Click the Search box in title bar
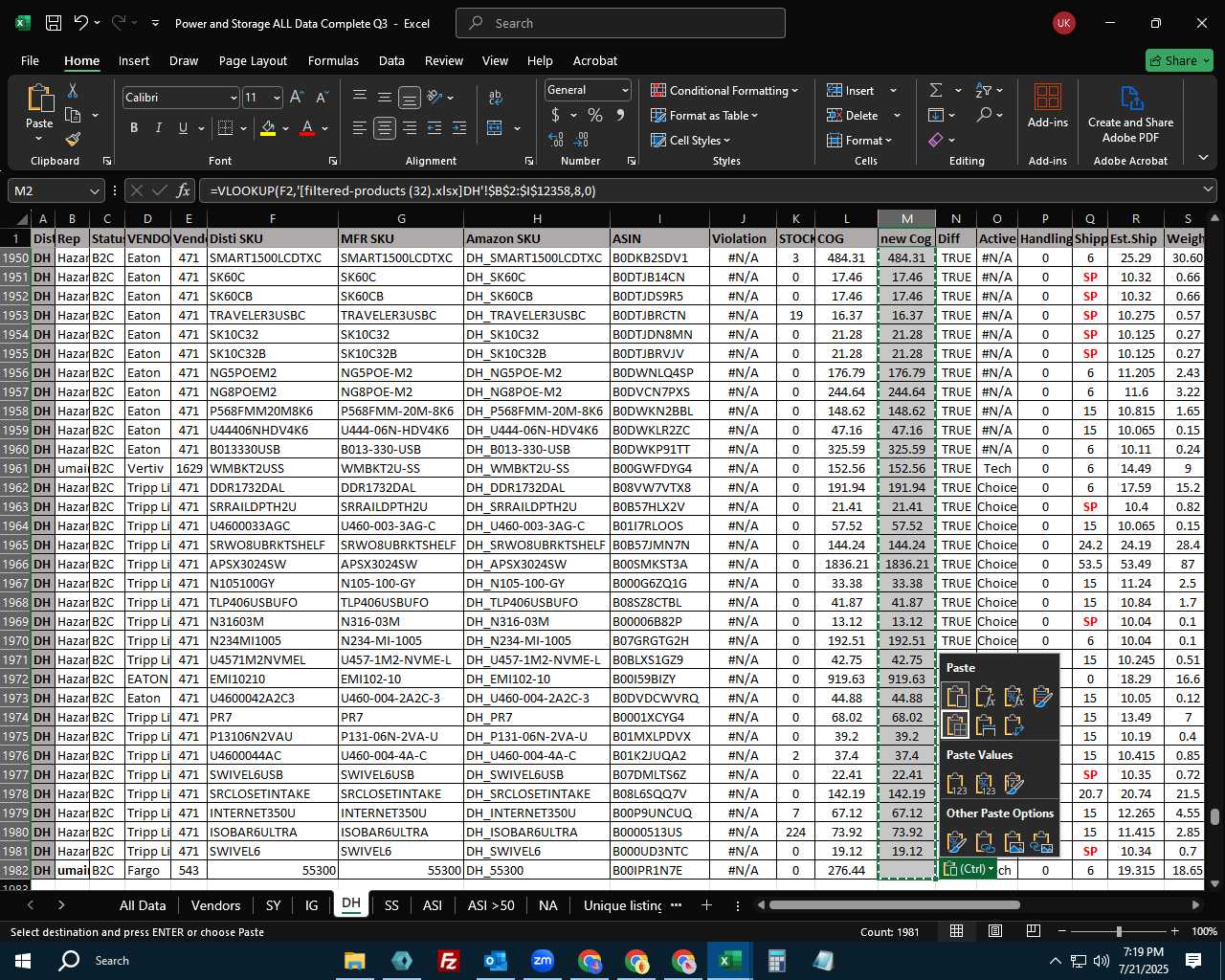The height and width of the screenshot is (980, 1225). coord(620,23)
